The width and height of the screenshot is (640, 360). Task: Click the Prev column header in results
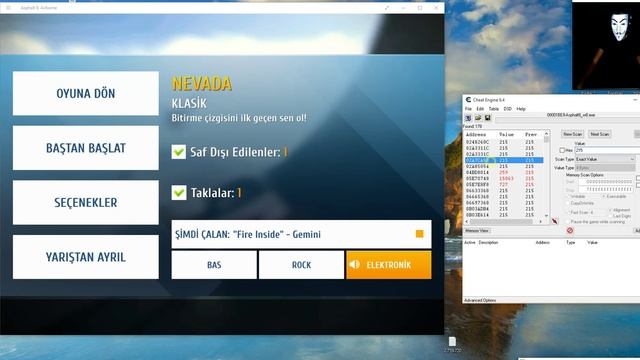(x=531, y=134)
